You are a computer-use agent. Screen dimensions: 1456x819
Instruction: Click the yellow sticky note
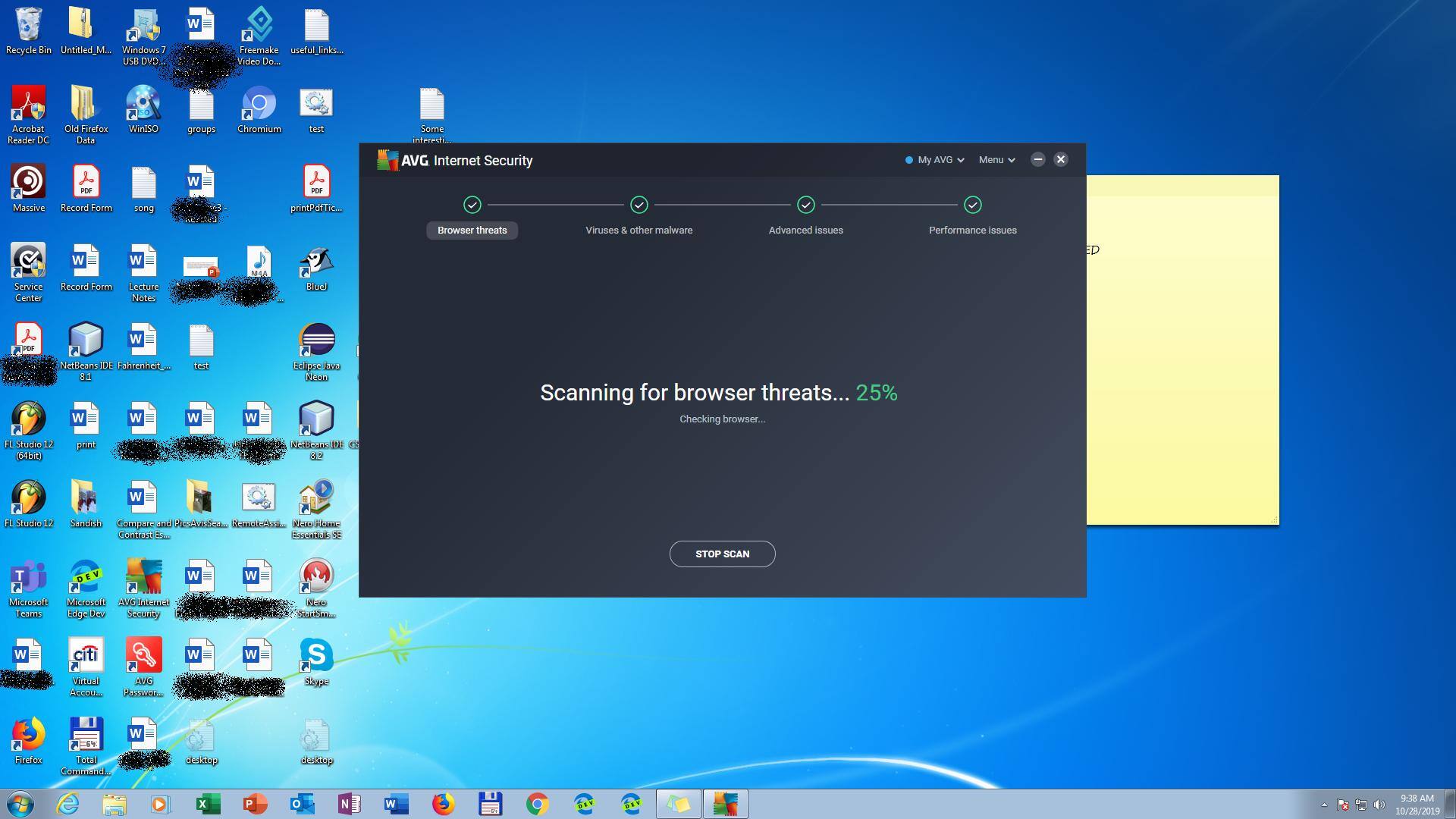[x=1183, y=349]
